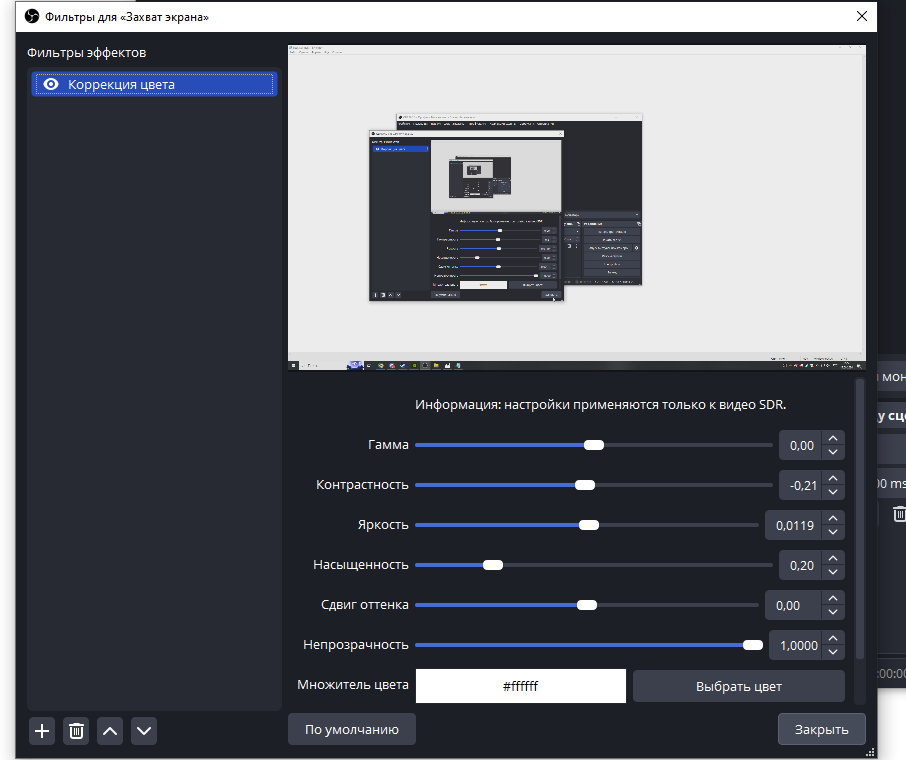Decrease Контрастность value with down arrow

(x=833, y=492)
